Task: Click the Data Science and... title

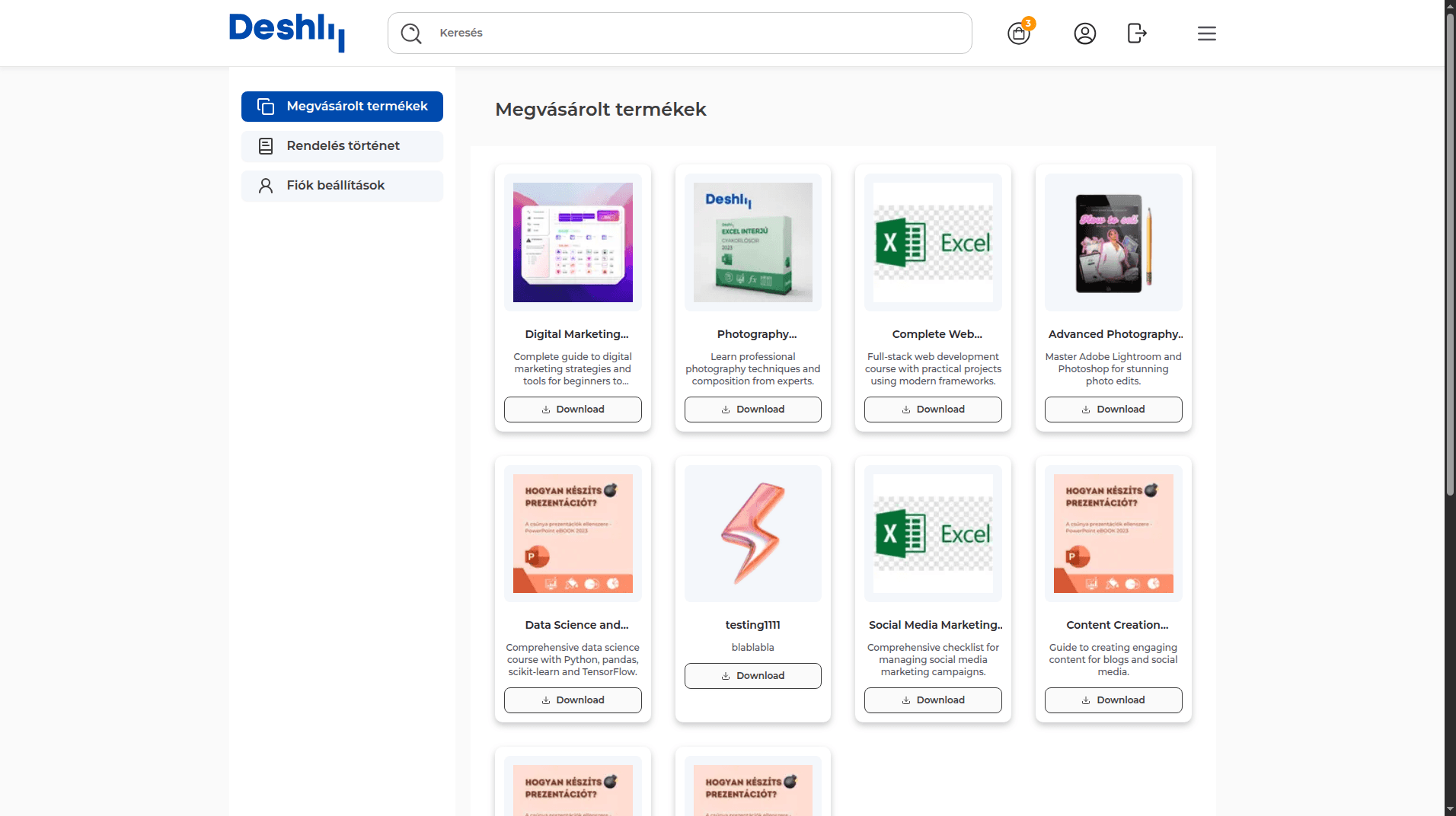Action: click(x=576, y=625)
